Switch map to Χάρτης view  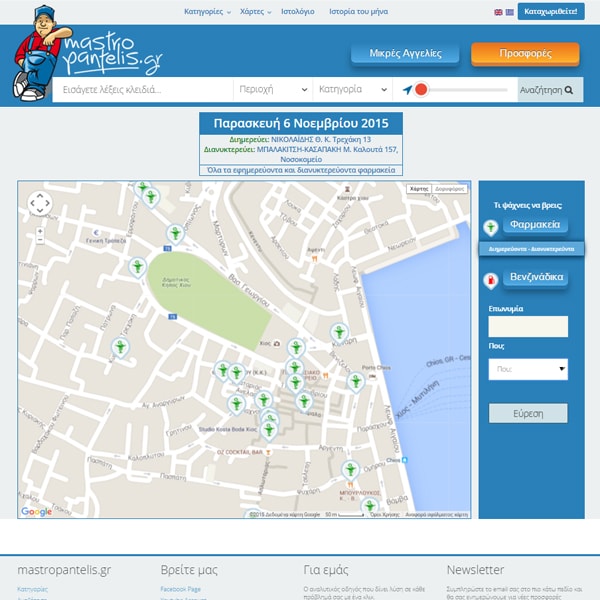[419, 188]
